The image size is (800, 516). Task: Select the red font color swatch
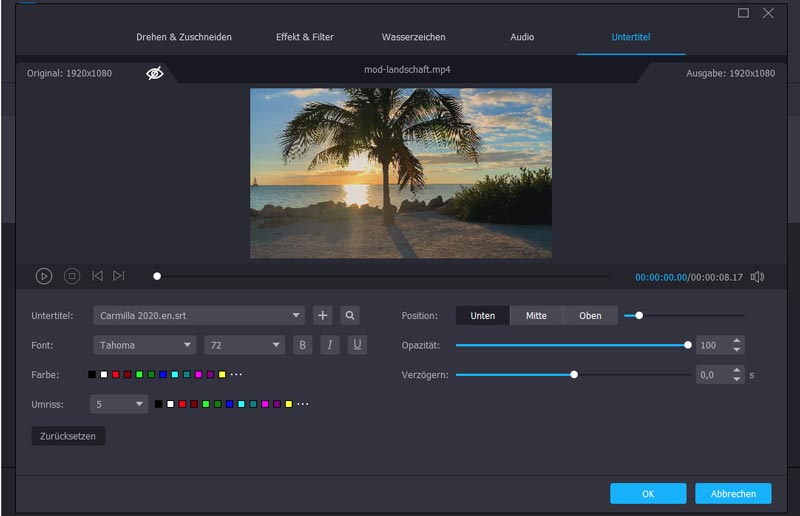116,374
